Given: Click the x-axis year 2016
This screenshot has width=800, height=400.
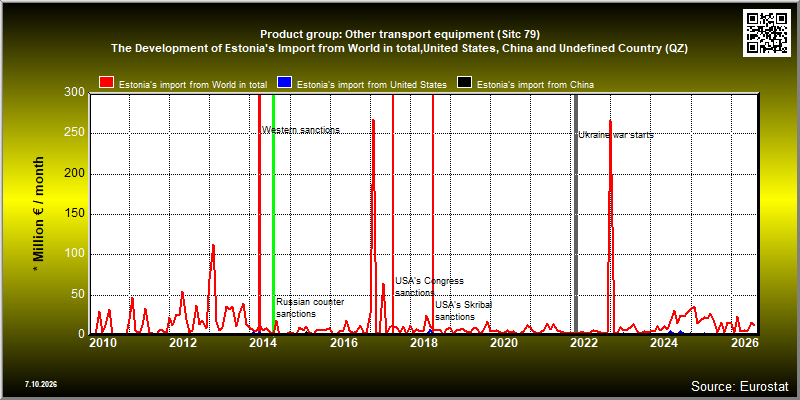Looking at the screenshot, I should tap(343, 343).
